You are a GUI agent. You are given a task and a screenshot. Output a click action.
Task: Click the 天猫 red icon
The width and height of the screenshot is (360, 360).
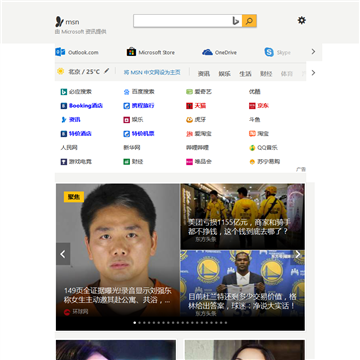click(x=189, y=106)
